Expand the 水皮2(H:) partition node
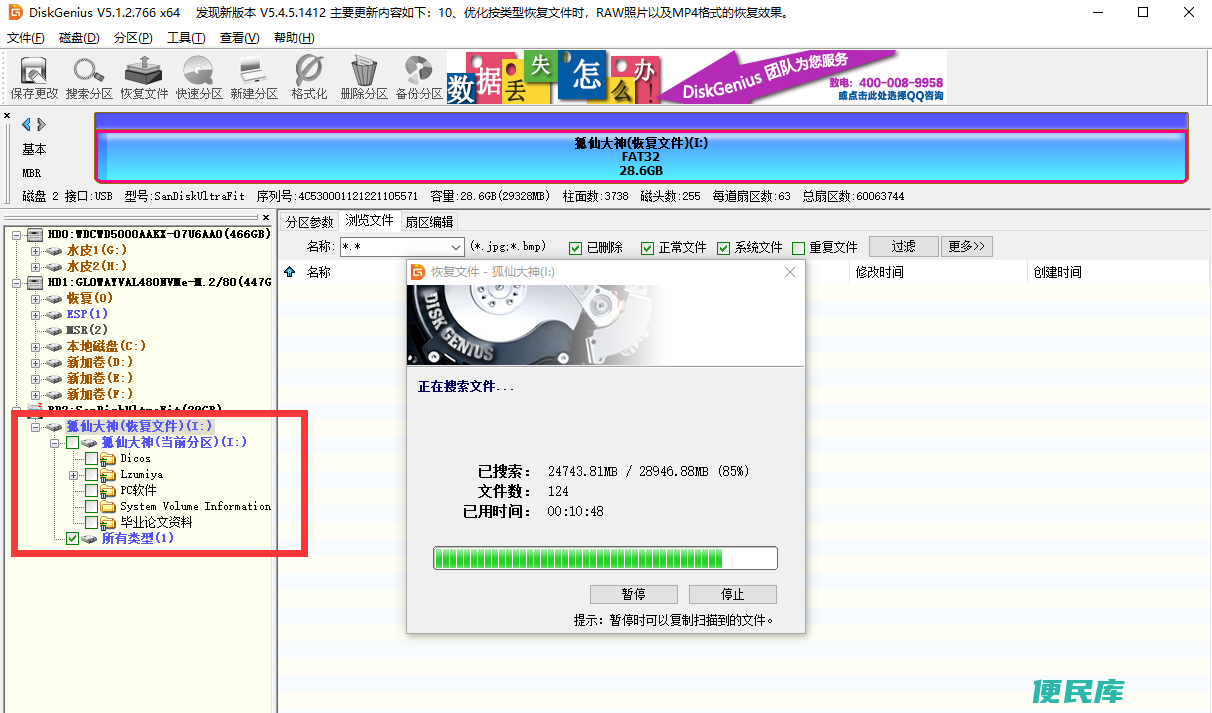Viewport: 1212px width, 713px height. tap(36, 266)
